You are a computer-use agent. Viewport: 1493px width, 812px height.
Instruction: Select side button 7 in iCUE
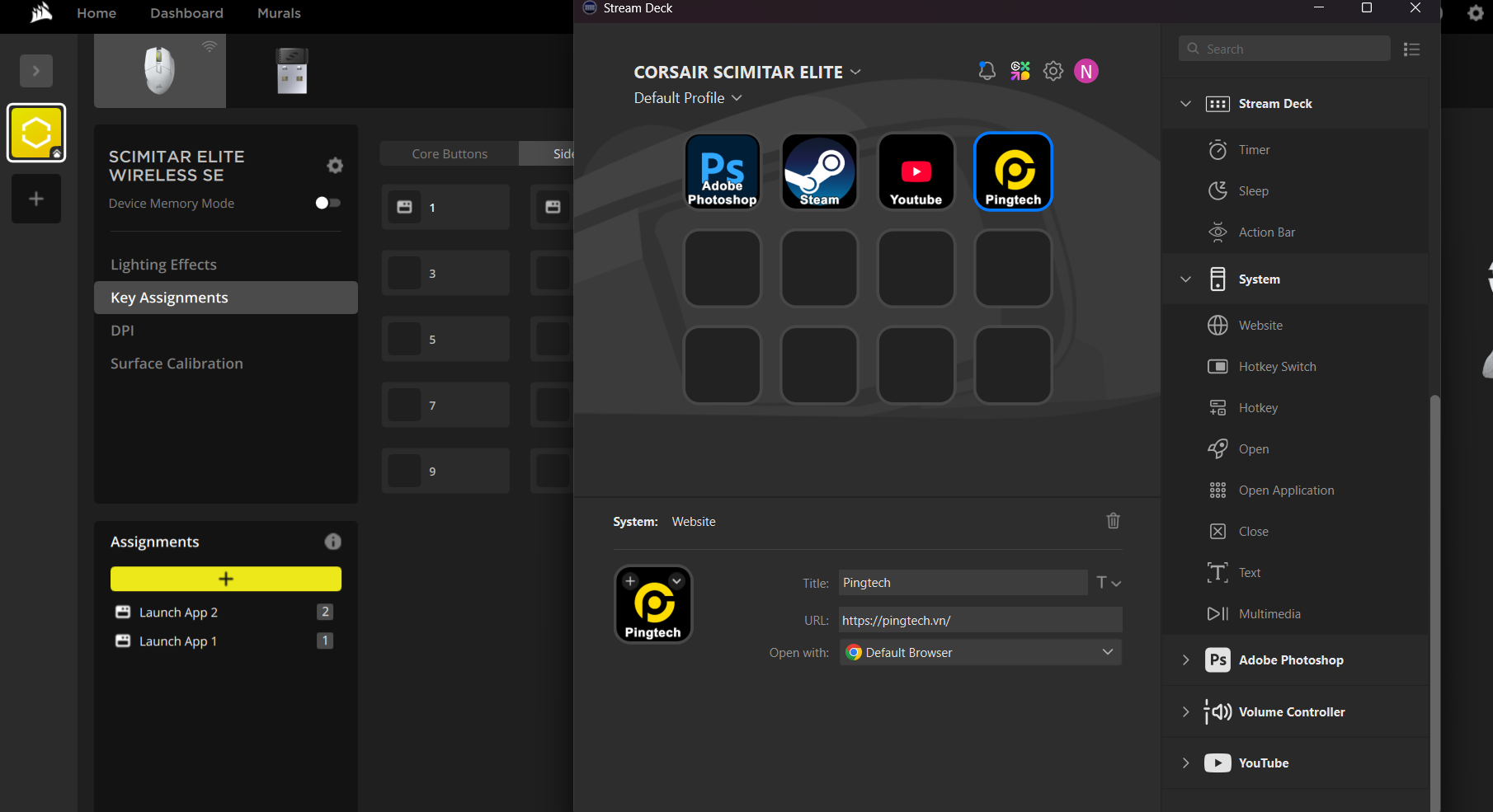click(445, 405)
